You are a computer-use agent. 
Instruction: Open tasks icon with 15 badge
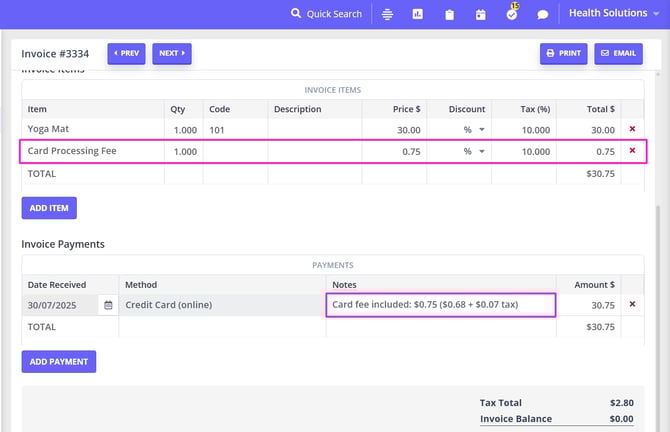[x=511, y=13]
